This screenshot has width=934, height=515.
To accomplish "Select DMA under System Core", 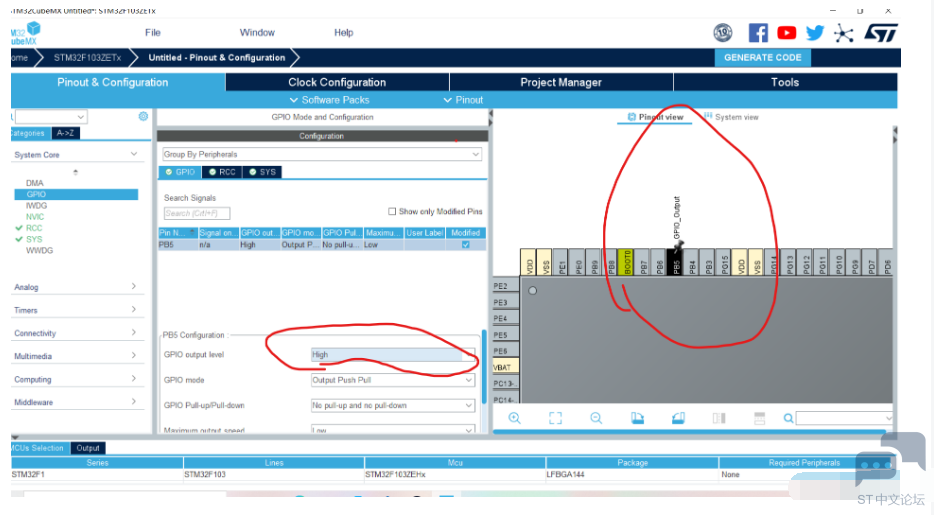I will point(35,183).
